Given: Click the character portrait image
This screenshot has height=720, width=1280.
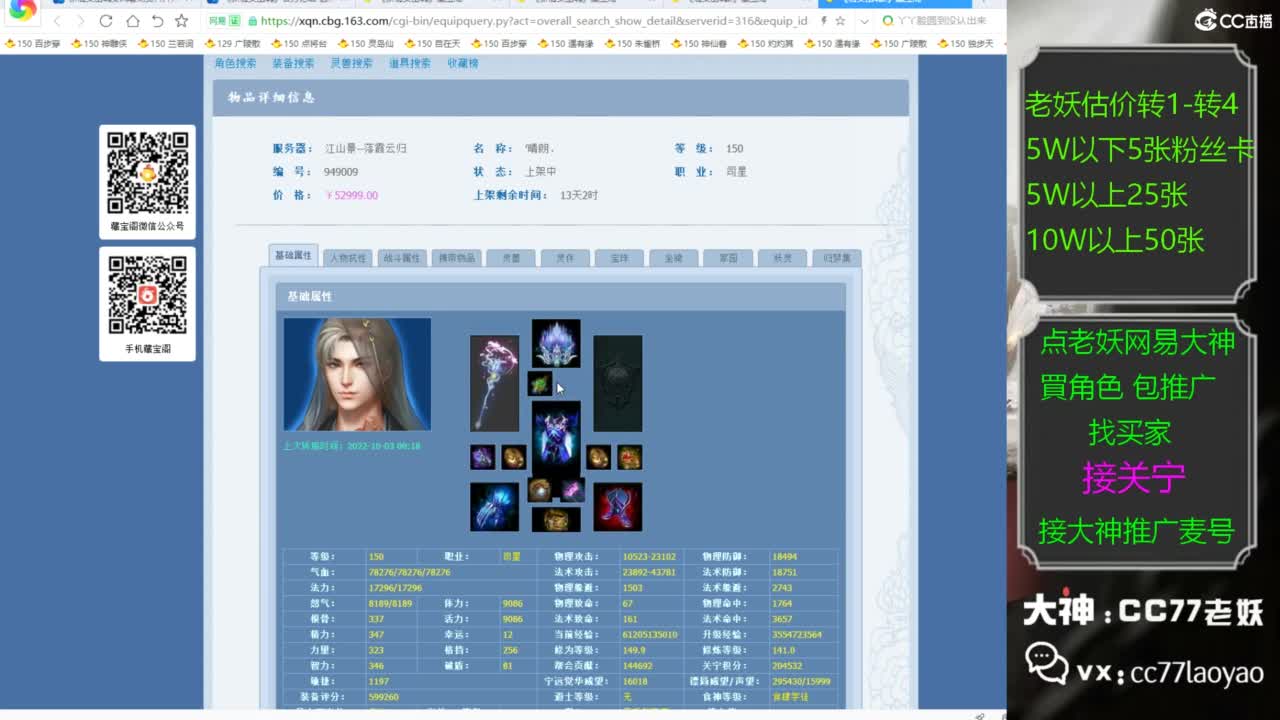Looking at the screenshot, I should [x=357, y=374].
